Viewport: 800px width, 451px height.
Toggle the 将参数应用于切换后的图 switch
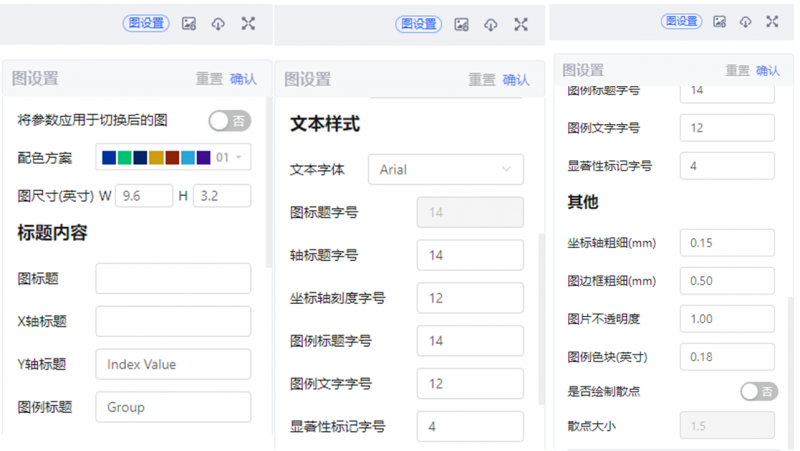point(229,121)
